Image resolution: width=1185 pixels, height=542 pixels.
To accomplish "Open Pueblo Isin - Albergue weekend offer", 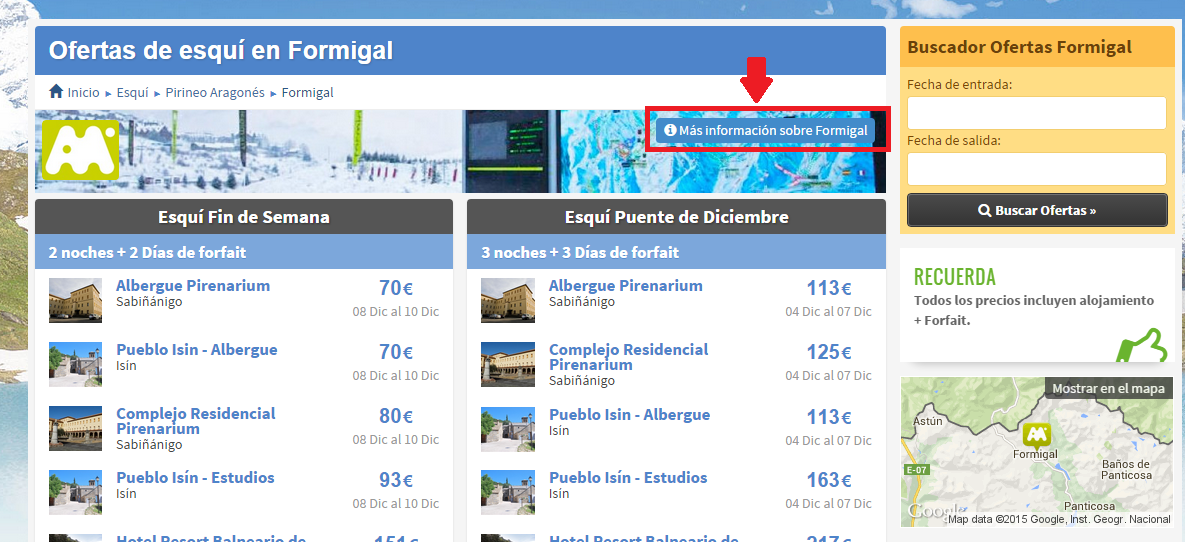I will point(196,350).
